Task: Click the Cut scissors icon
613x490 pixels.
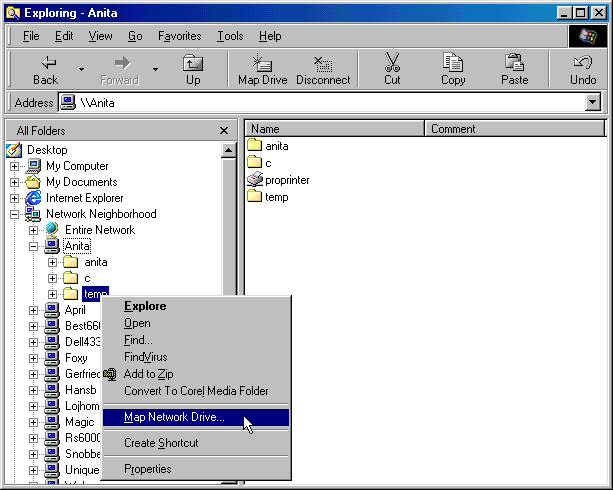Action: coord(392,63)
